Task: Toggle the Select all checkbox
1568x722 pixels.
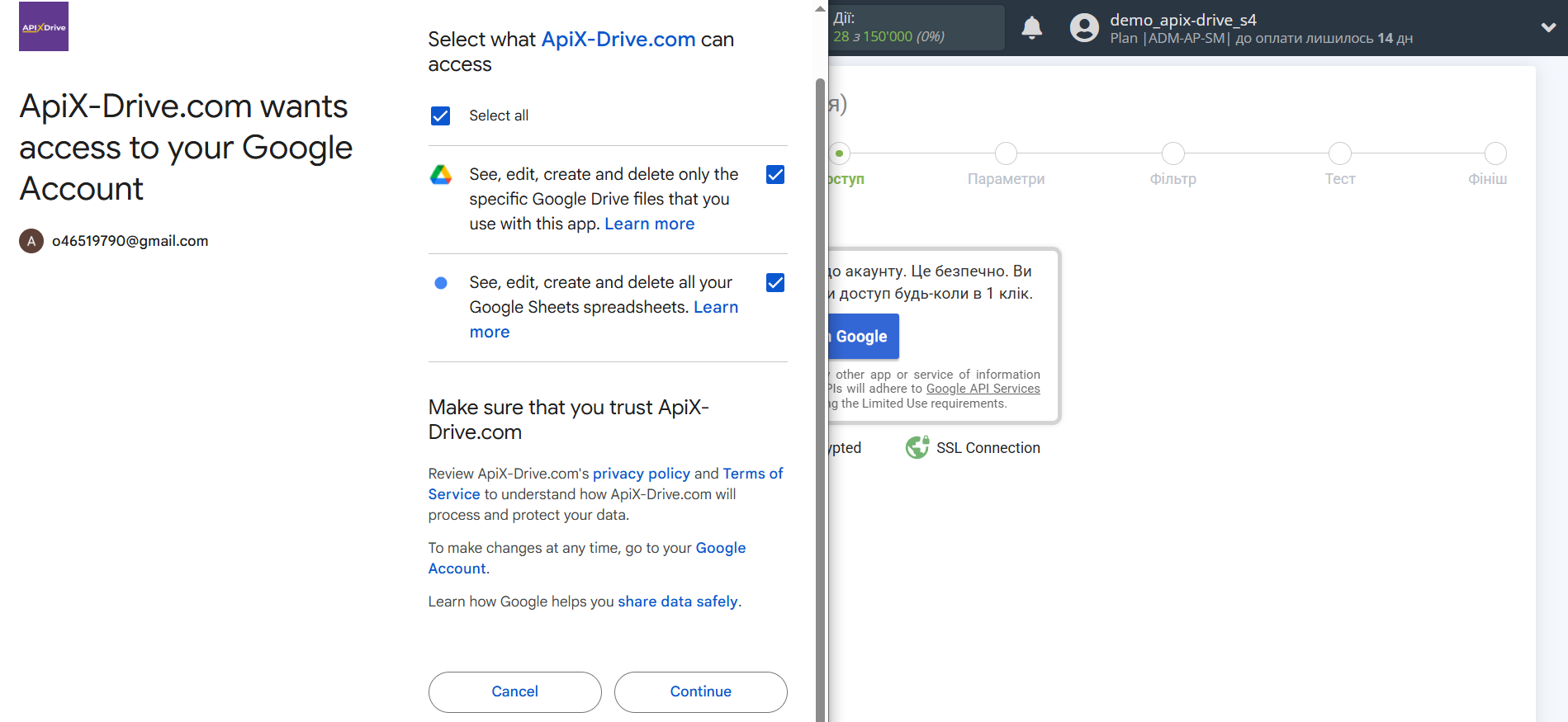Action: tap(441, 116)
